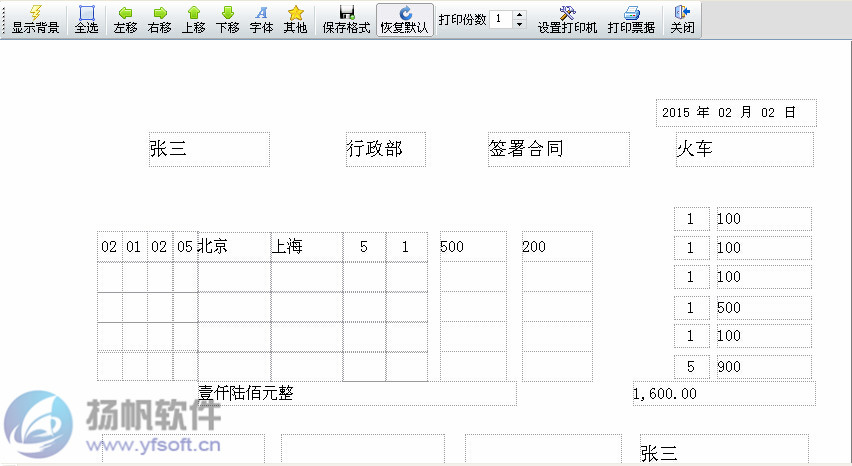852x466 pixels.
Task: Open 其他 star options
Action: 295,19
